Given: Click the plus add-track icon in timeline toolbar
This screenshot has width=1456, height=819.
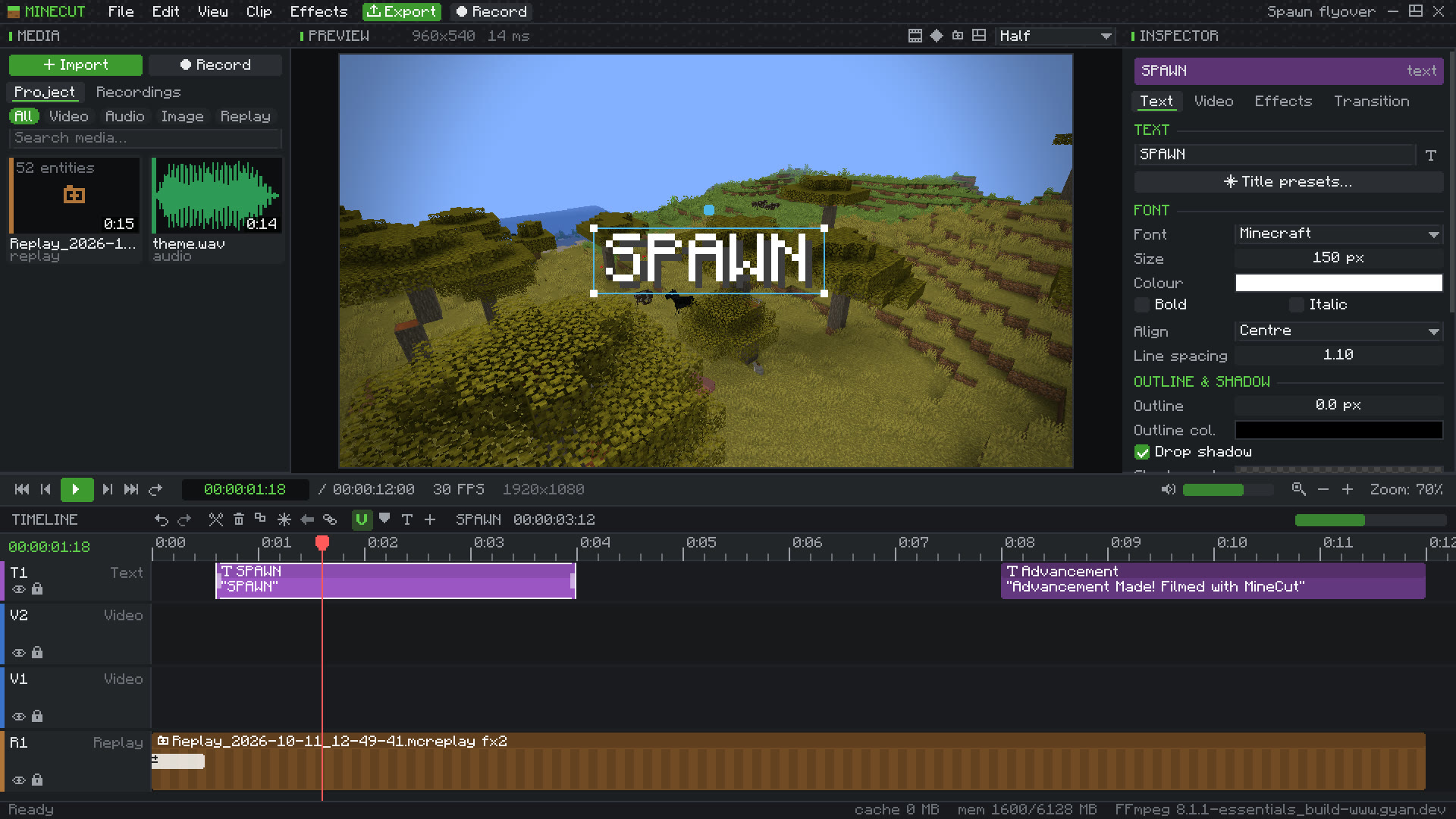Looking at the screenshot, I should [430, 519].
